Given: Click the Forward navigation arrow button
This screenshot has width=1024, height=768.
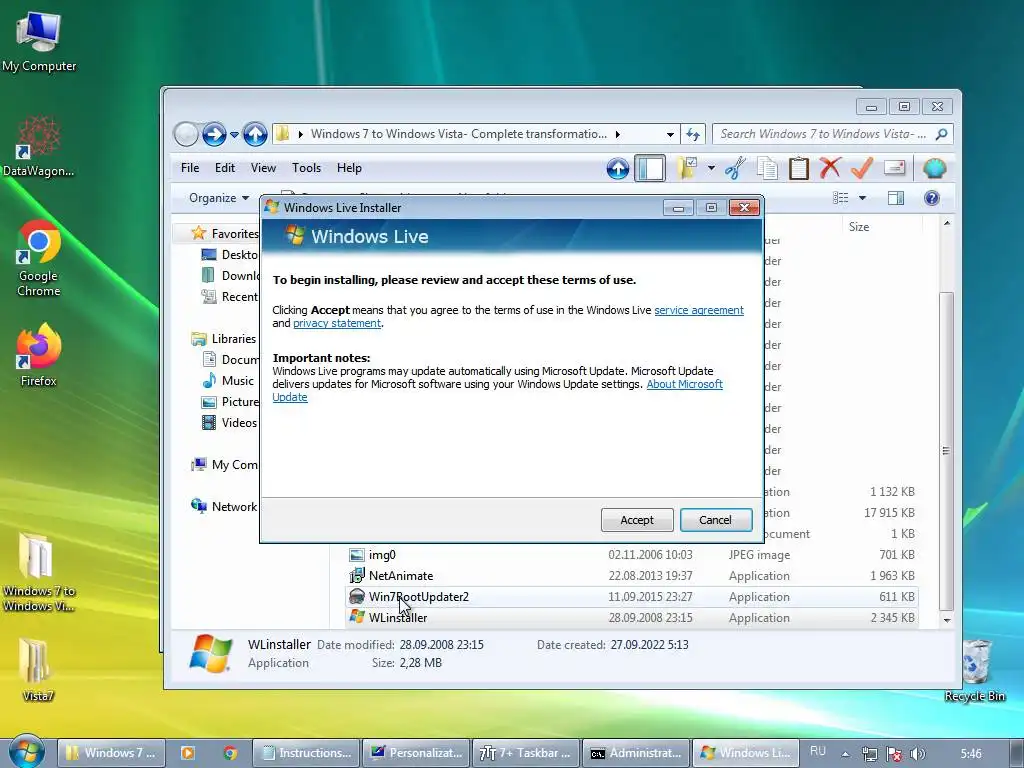Looking at the screenshot, I should (214, 135).
